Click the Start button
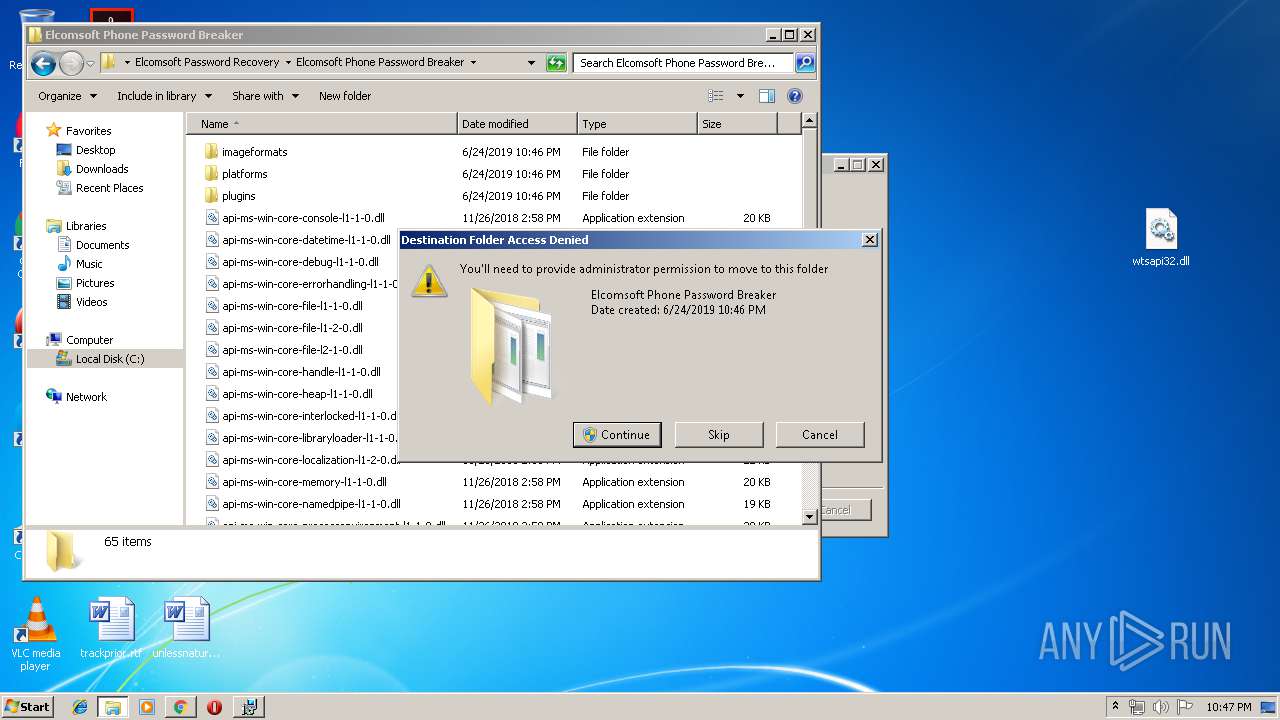Viewport: 1280px width, 720px height. [x=28, y=706]
